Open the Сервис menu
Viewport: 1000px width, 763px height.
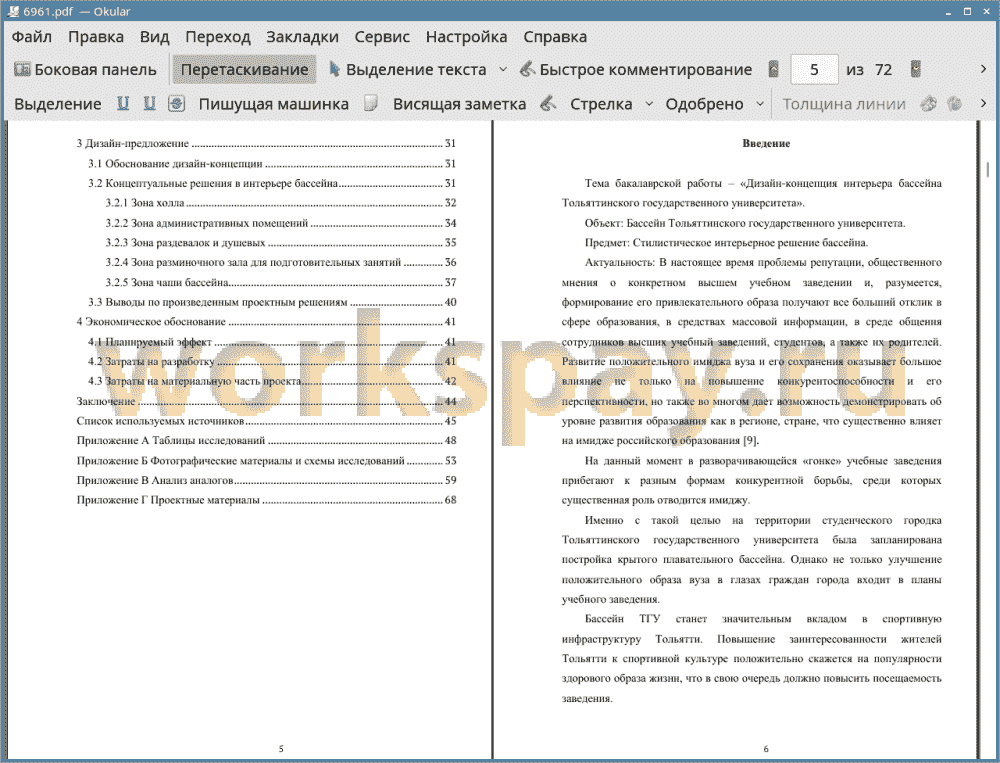(382, 37)
